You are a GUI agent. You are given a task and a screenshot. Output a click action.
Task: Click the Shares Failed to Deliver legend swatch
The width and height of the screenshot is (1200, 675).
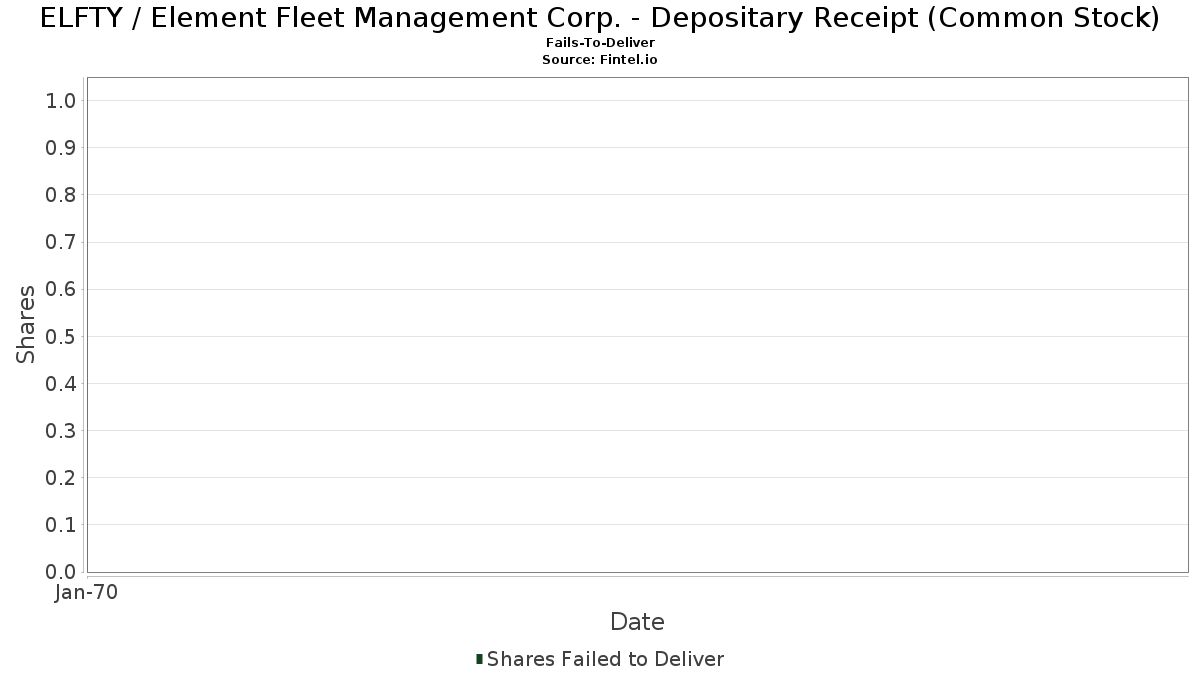(x=479, y=658)
